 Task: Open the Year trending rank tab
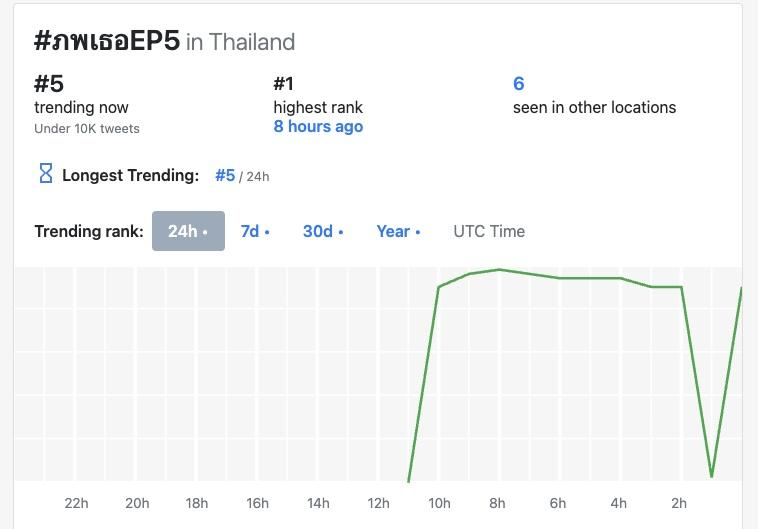click(x=398, y=231)
